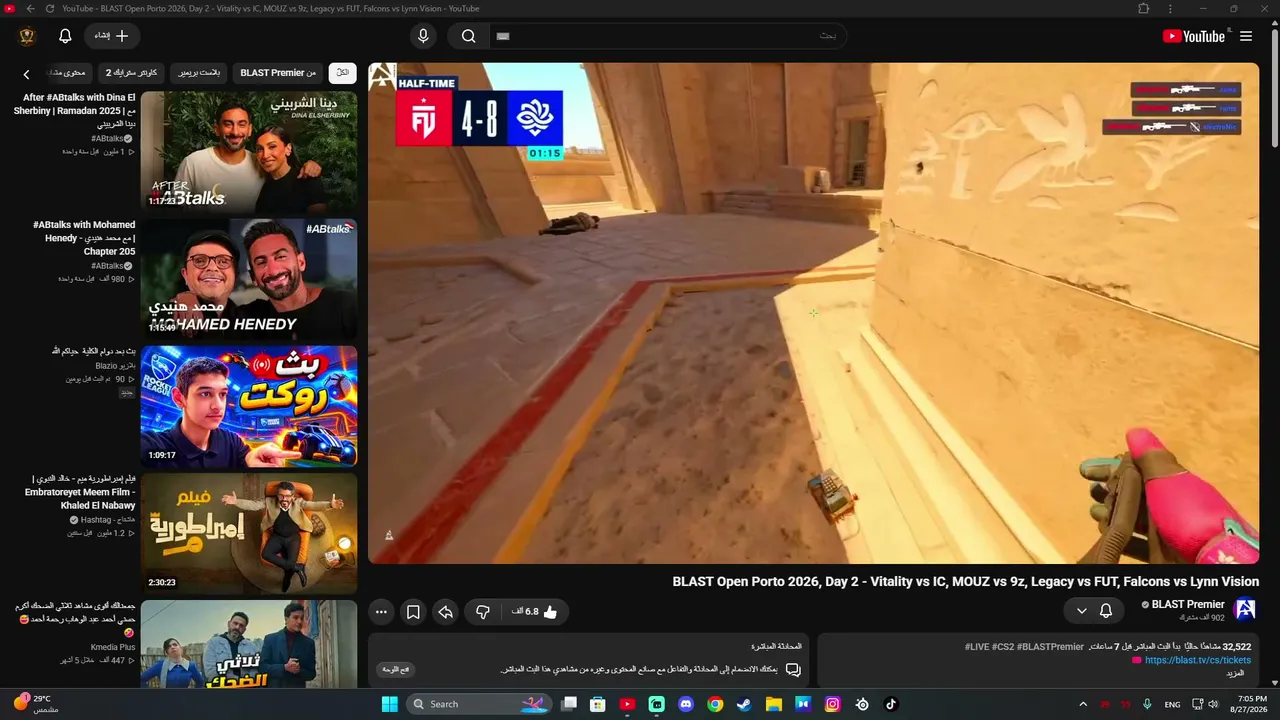Select the 'All' filter chip
Screen dimensions: 1280x720
click(342, 73)
